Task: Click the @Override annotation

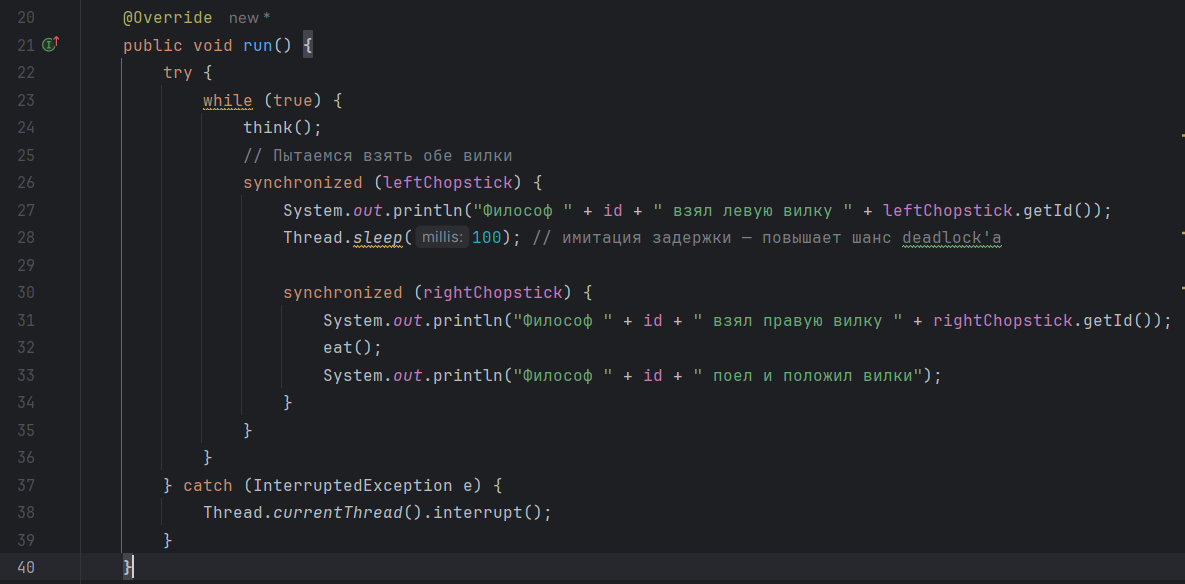Action: [x=168, y=17]
